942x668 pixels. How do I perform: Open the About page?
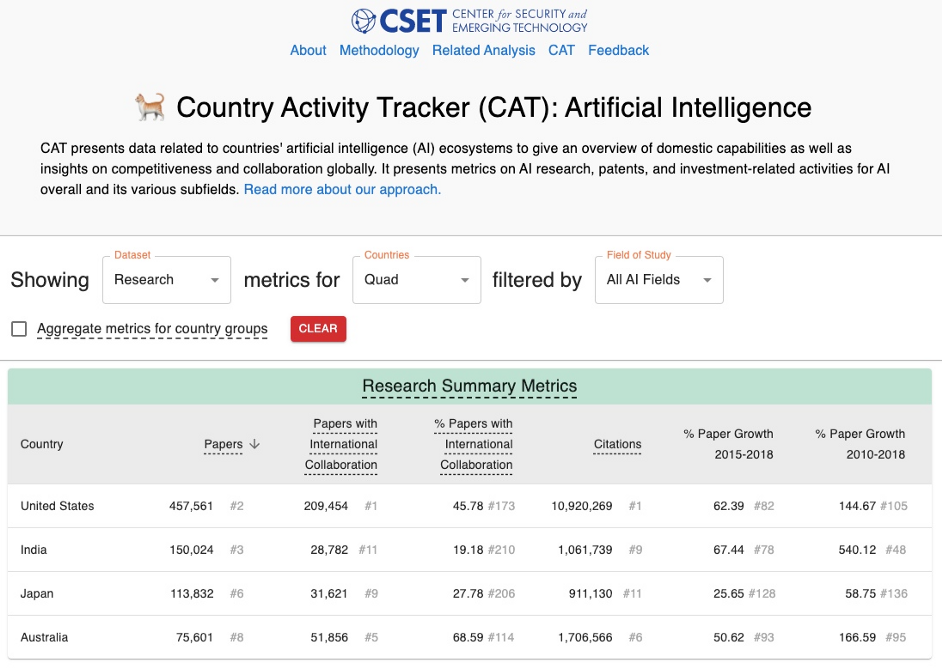pos(308,50)
